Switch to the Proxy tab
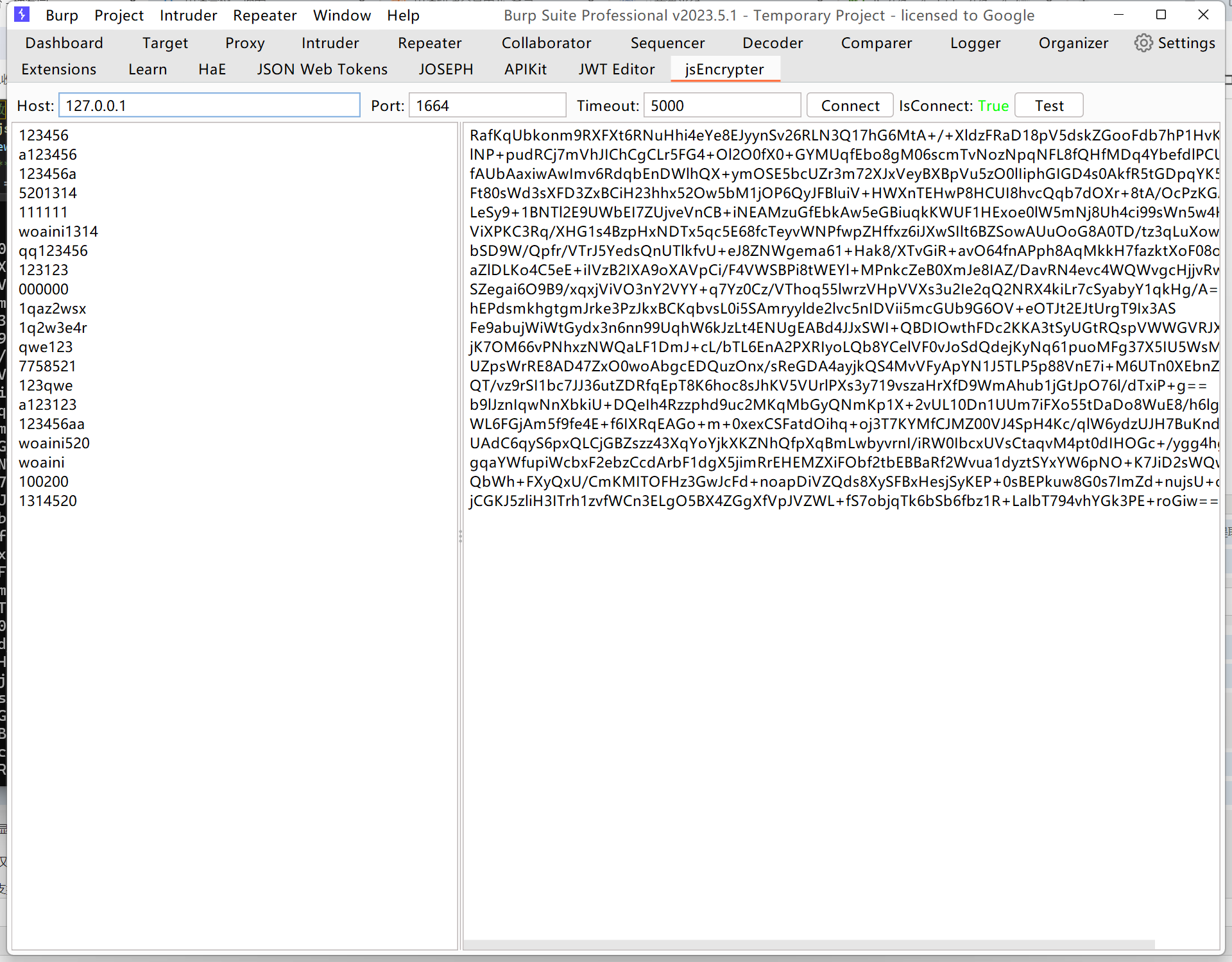 point(244,43)
